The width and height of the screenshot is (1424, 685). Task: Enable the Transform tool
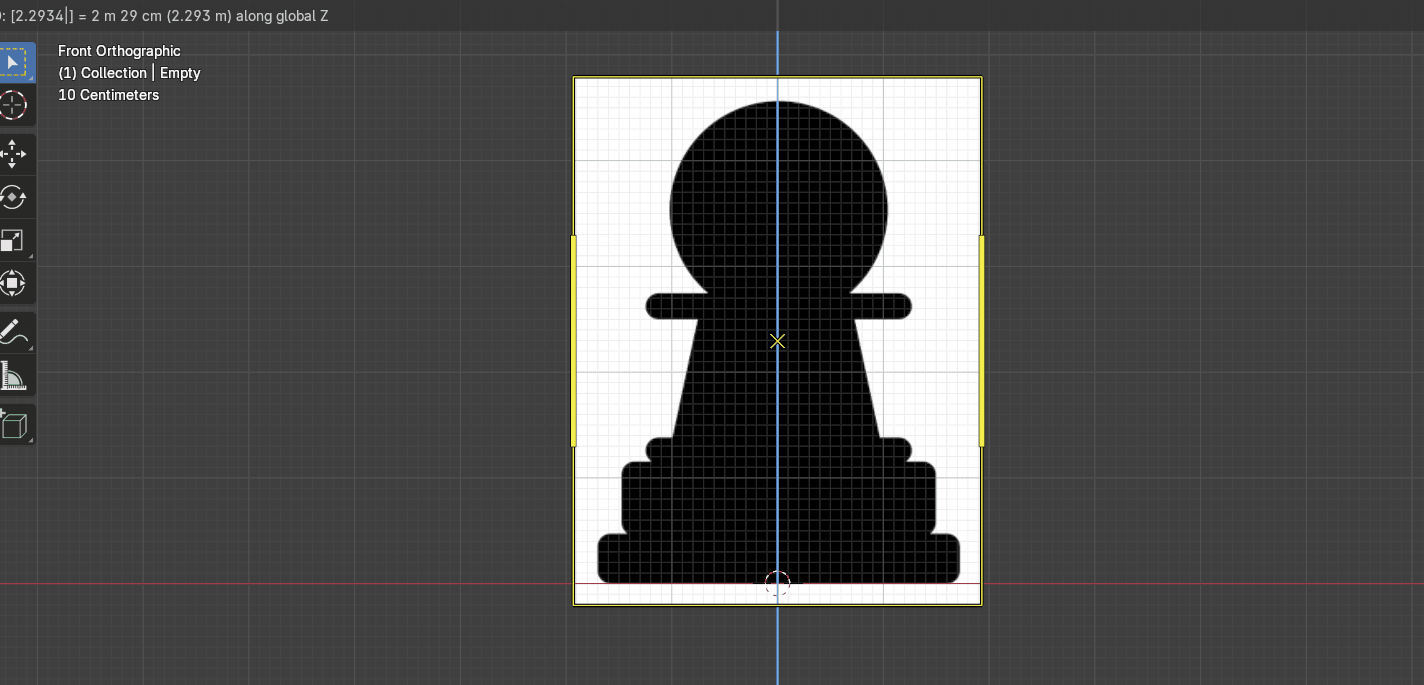pos(13,284)
